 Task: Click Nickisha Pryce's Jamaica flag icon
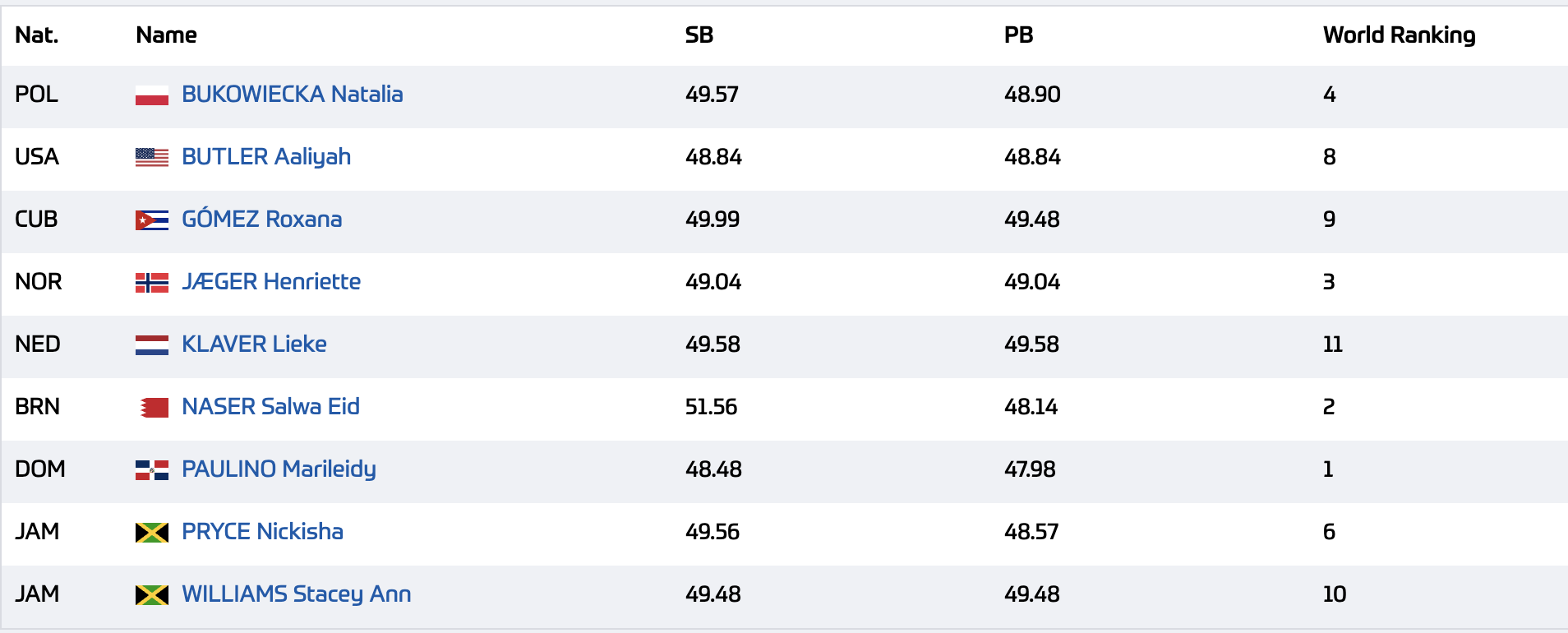click(x=152, y=533)
